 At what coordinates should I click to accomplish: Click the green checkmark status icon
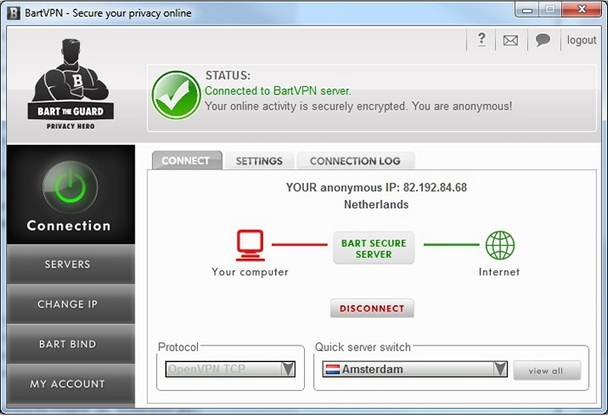click(x=176, y=95)
